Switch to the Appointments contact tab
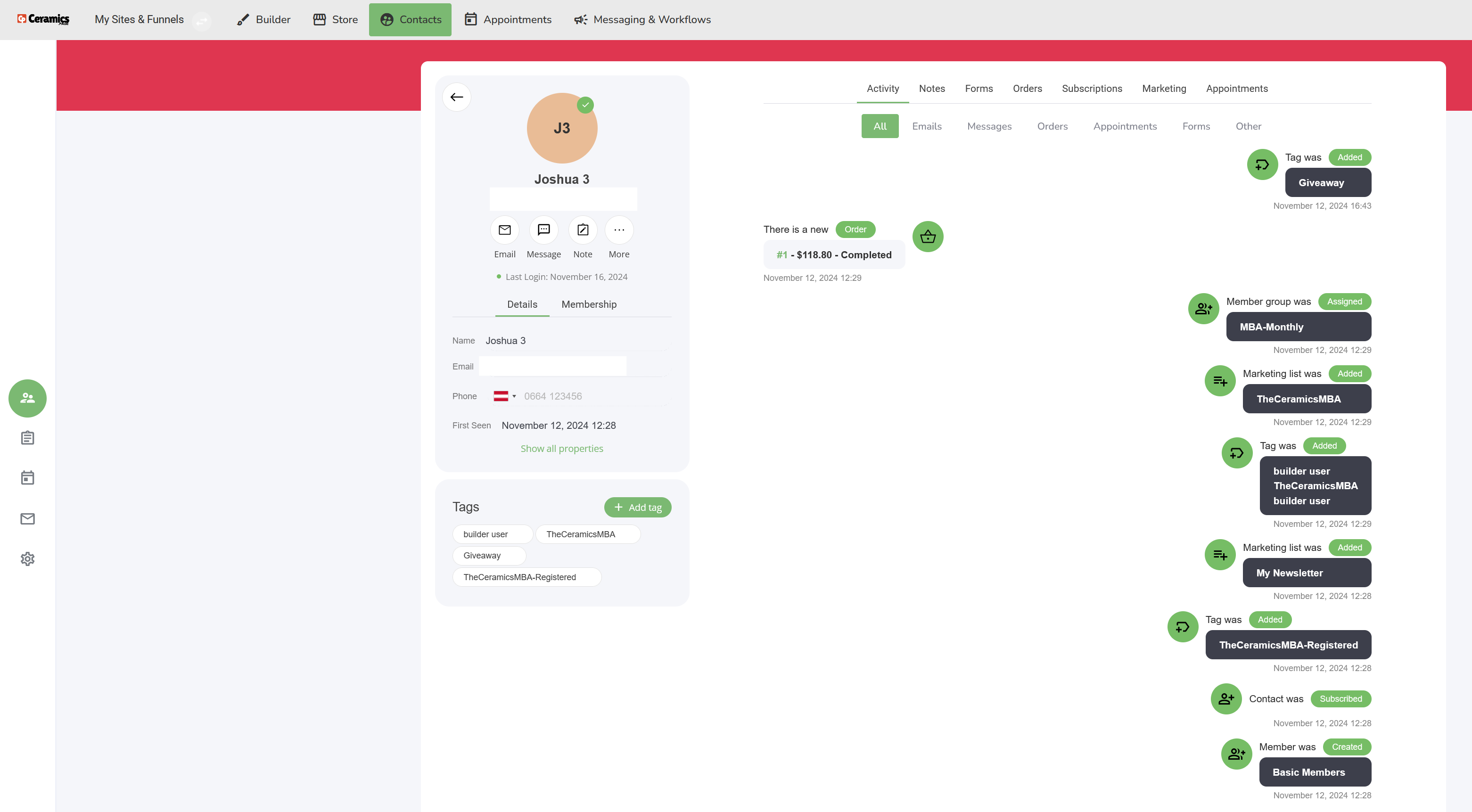The image size is (1472, 812). coord(1237,89)
